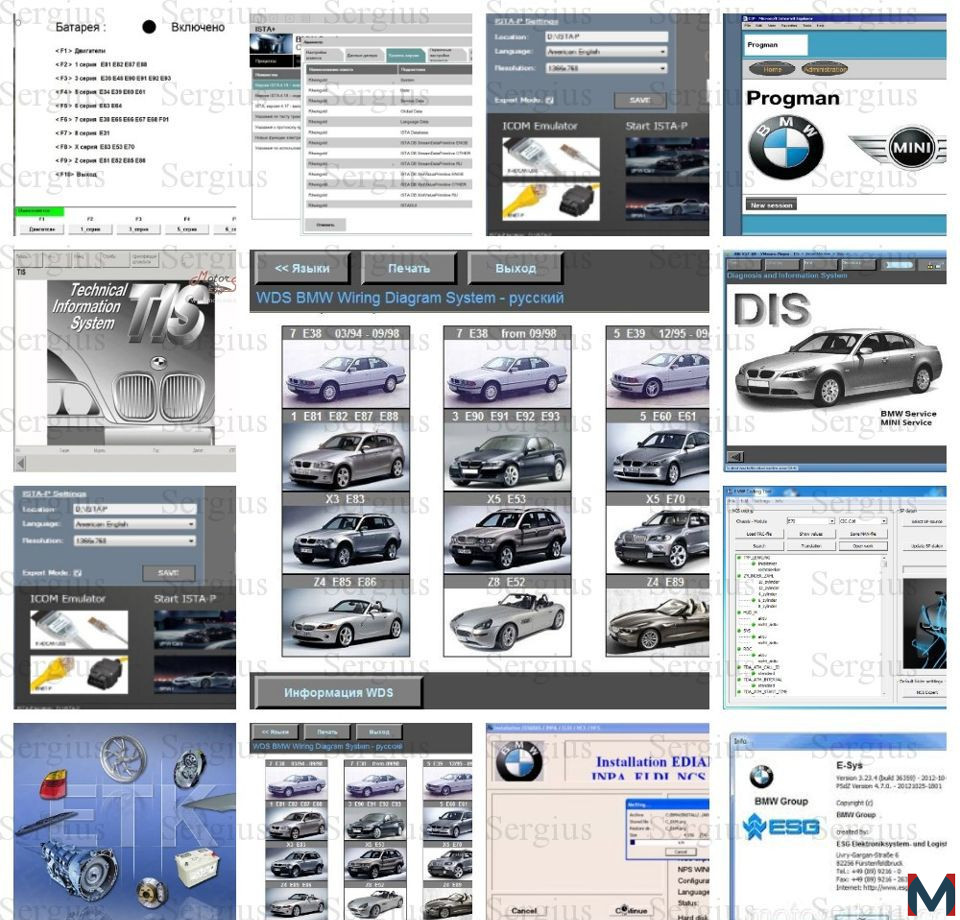Image resolution: width=960 pixels, height=920 pixels.
Task: Click SAVE in ISTA-P panel below TIS
Action: [x=168, y=573]
